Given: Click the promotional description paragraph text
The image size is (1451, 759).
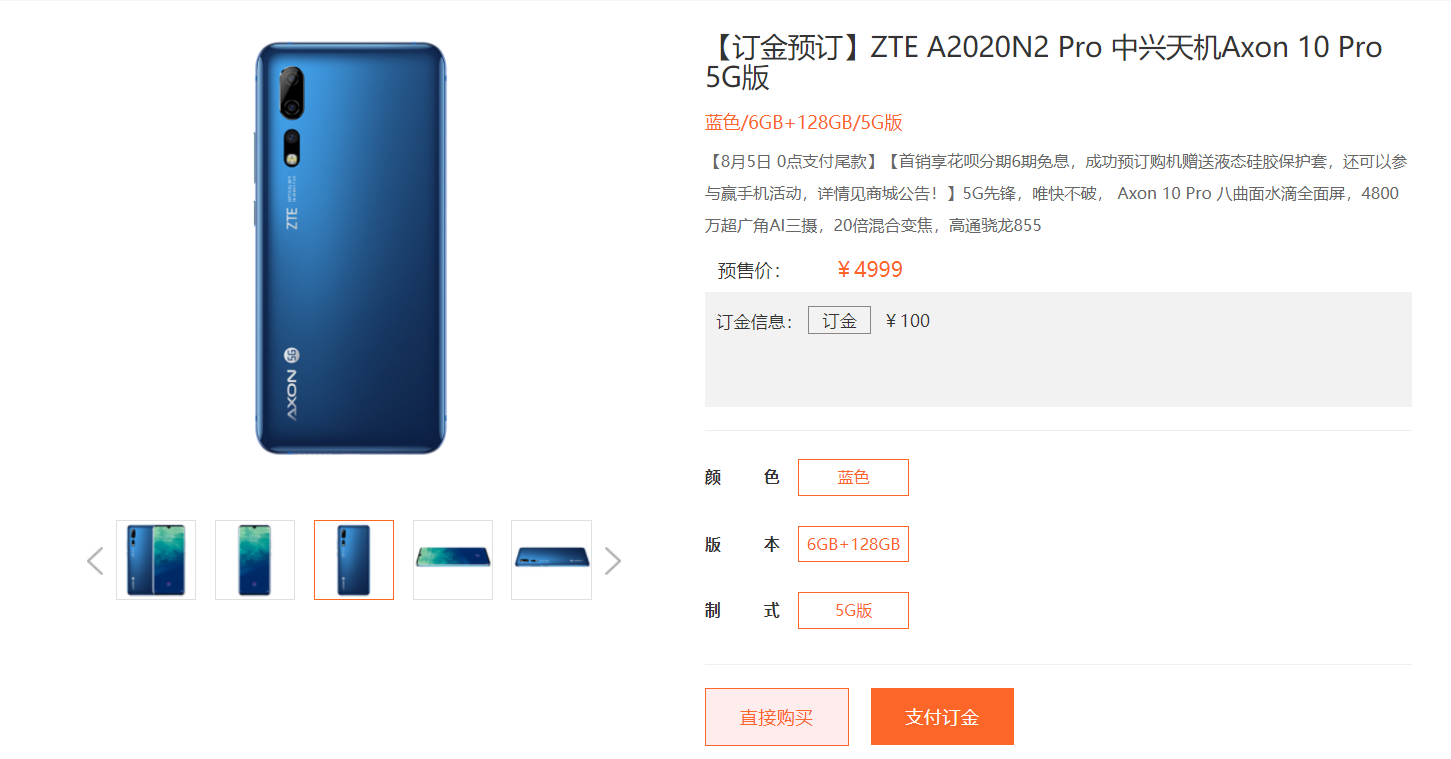Looking at the screenshot, I should coord(1052,193).
